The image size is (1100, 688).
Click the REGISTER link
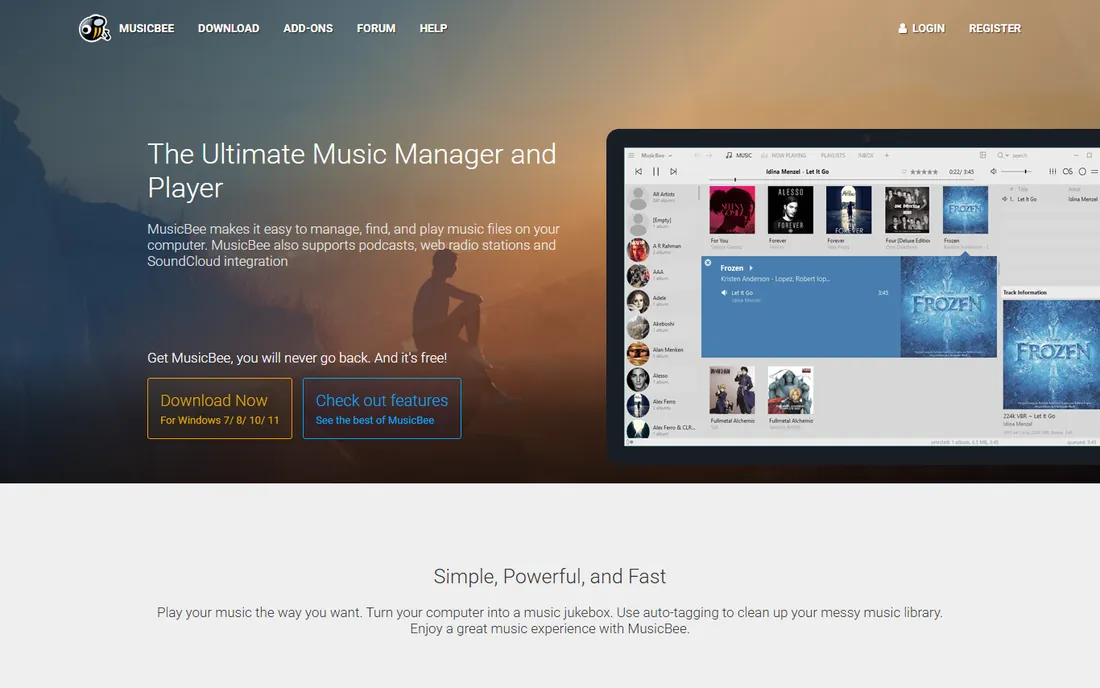click(995, 28)
